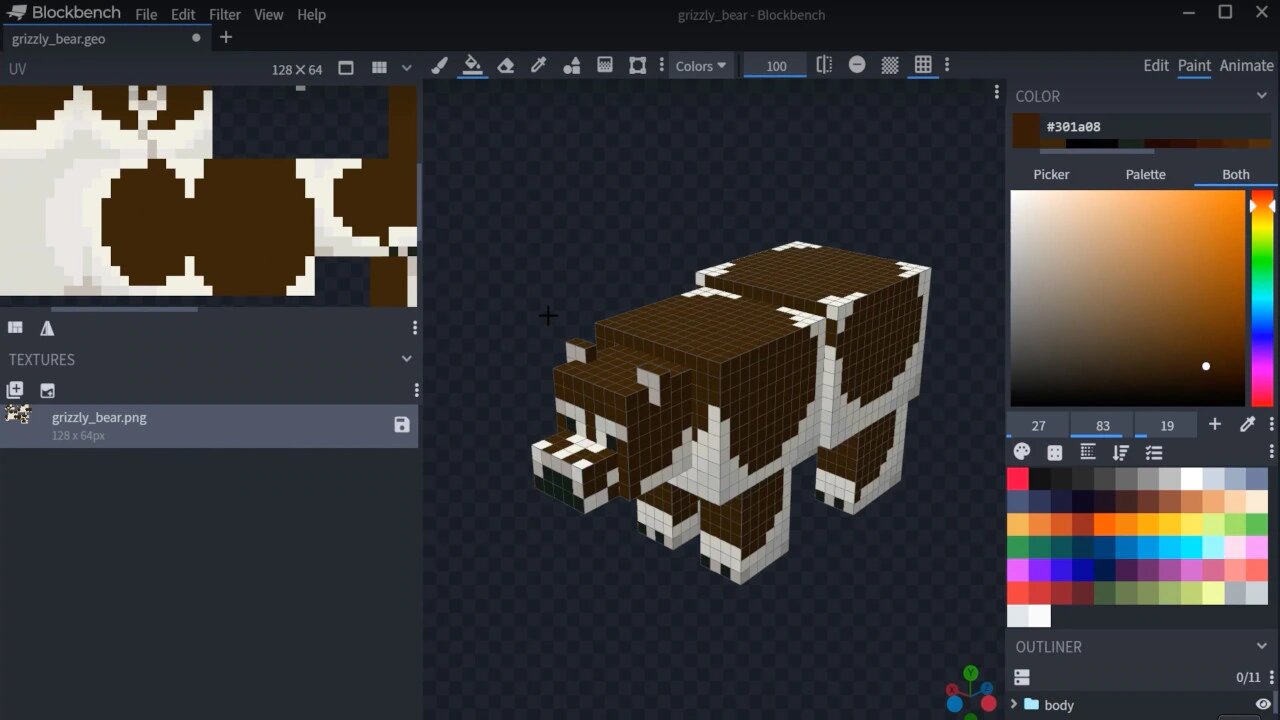
Task: Open the Colors fill mode dropdown
Action: pos(700,66)
